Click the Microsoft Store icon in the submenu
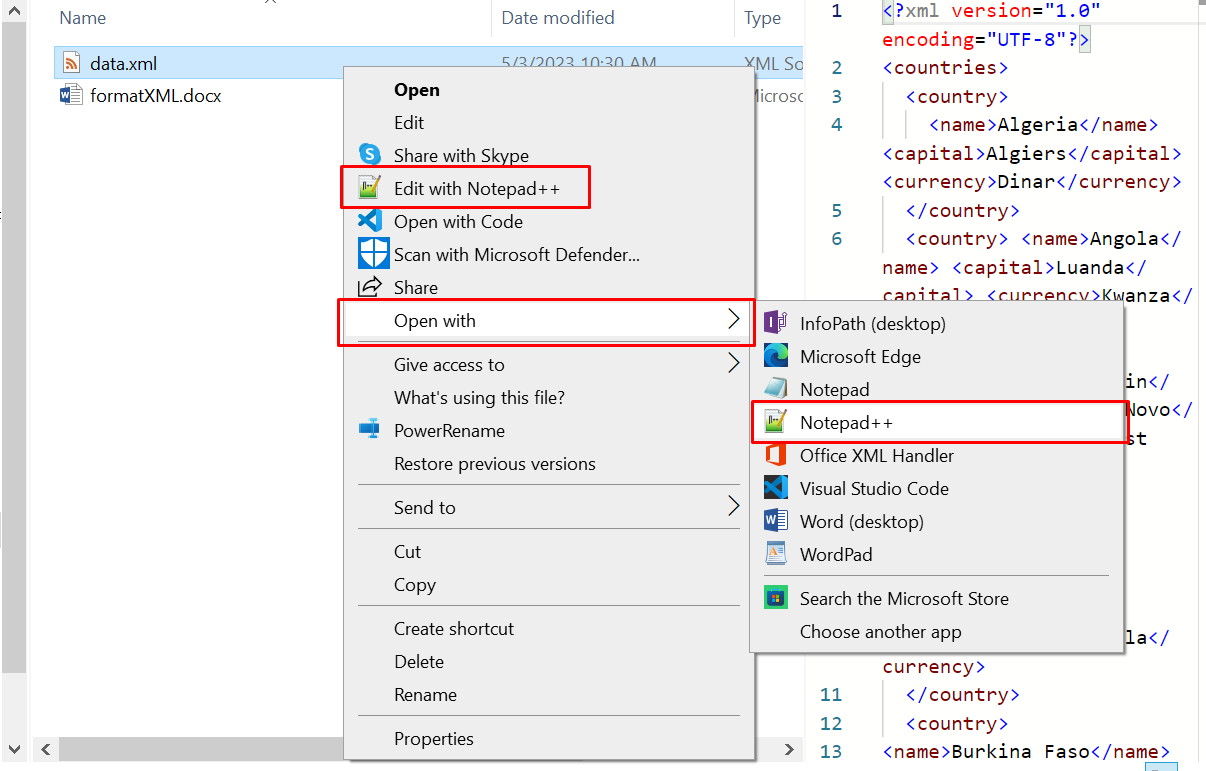This screenshot has height=771, width=1206. click(x=776, y=598)
